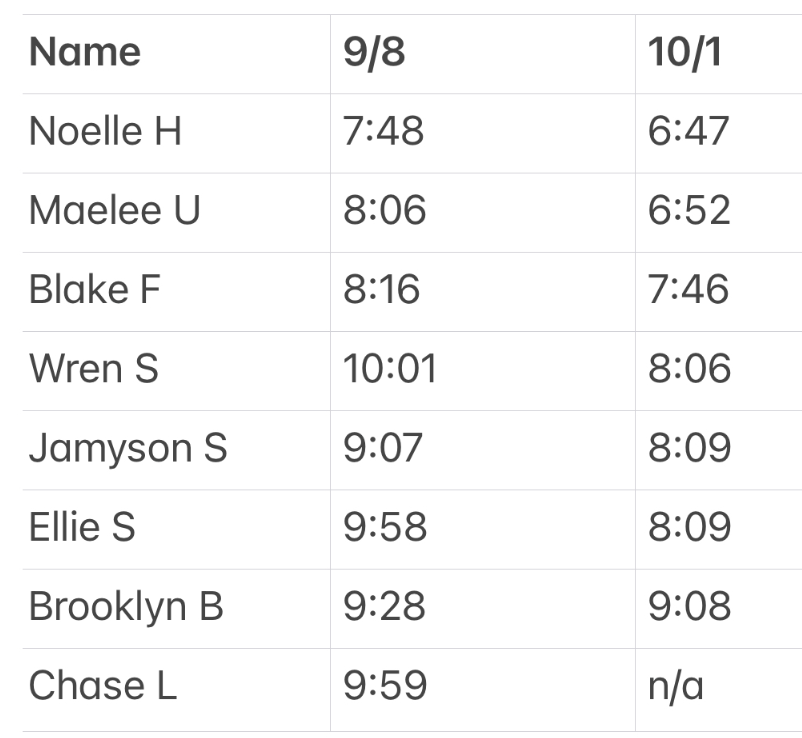The image size is (802, 738).
Task: Select Blake F's 9/8 time 8:16
Action: 381,289
